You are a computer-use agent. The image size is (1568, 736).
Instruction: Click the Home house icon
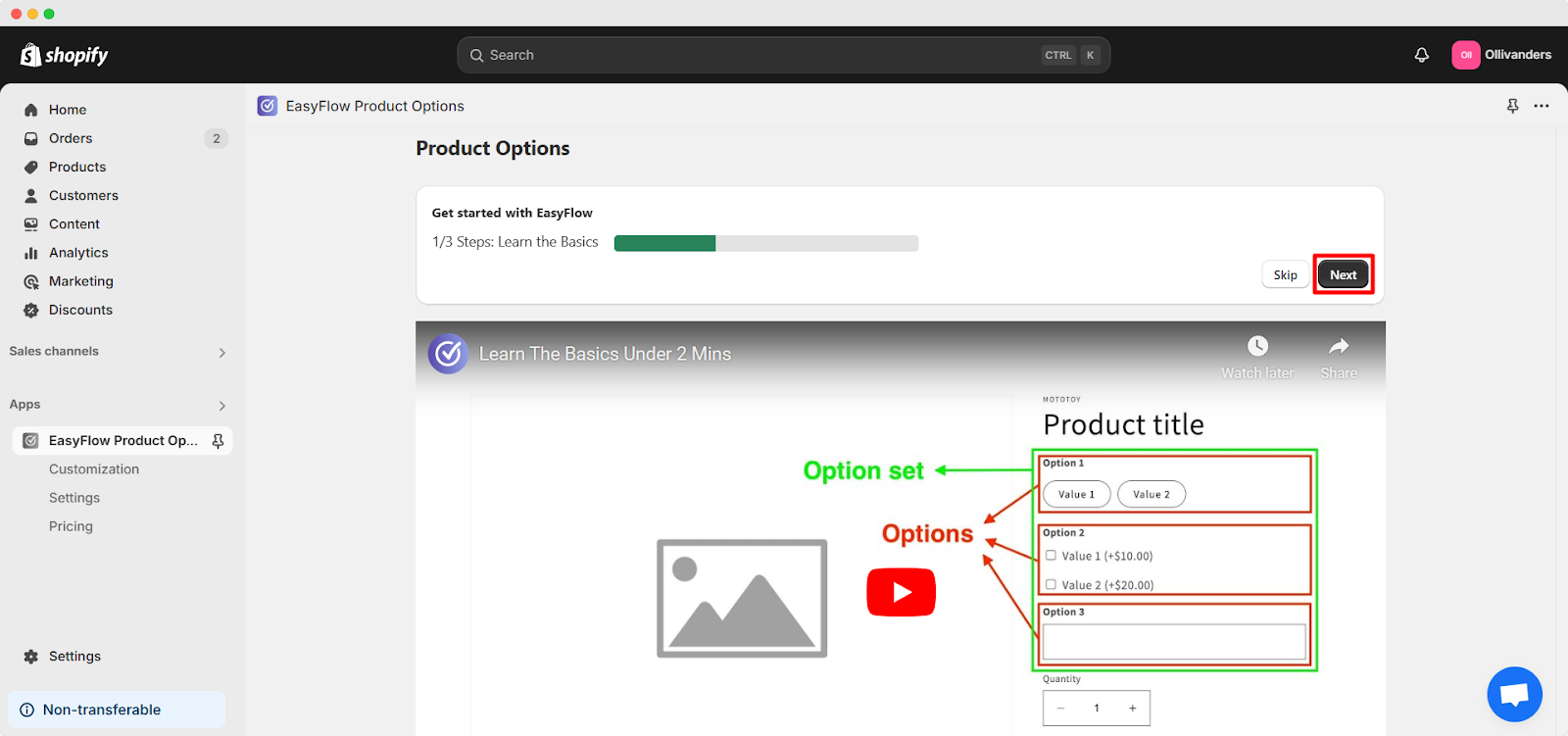[31, 110]
